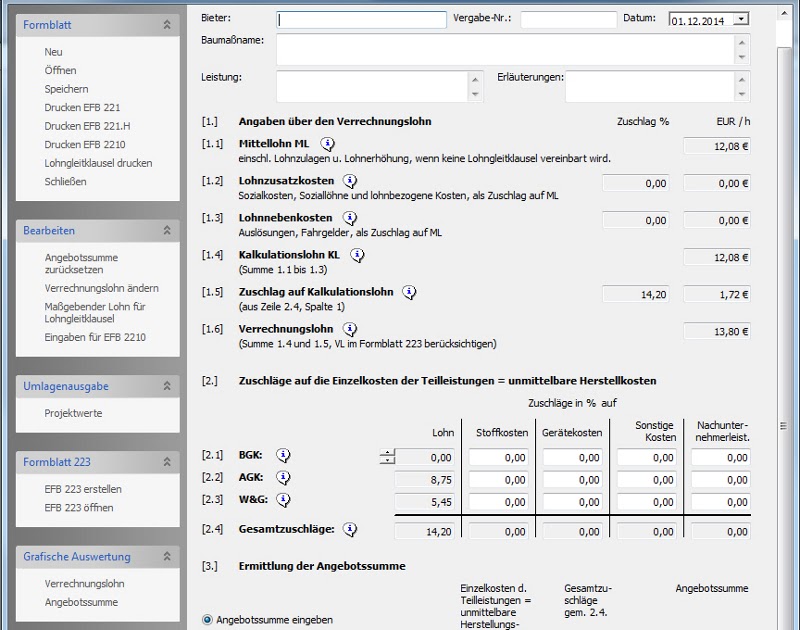Open Verrechnungslohn graphic evaluation link

coord(84,584)
